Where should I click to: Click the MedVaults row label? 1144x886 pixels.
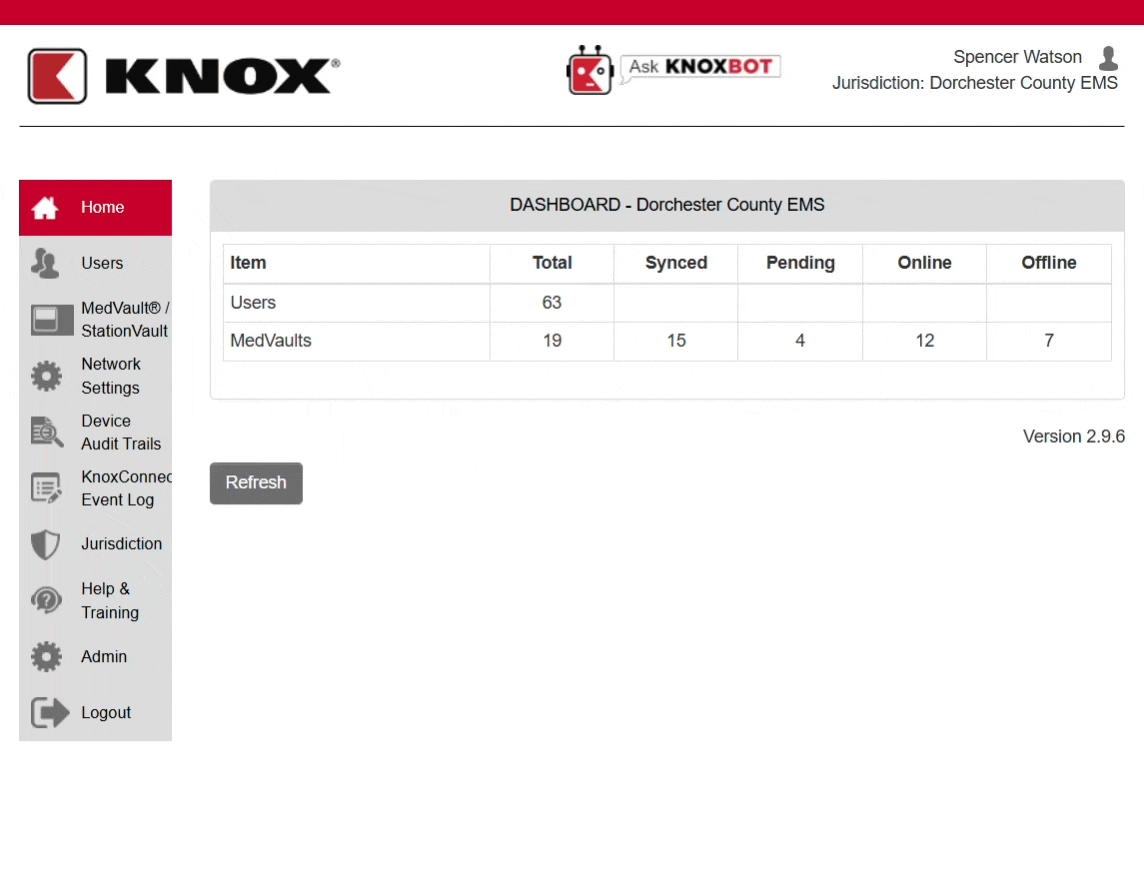(x=271, y=341)
